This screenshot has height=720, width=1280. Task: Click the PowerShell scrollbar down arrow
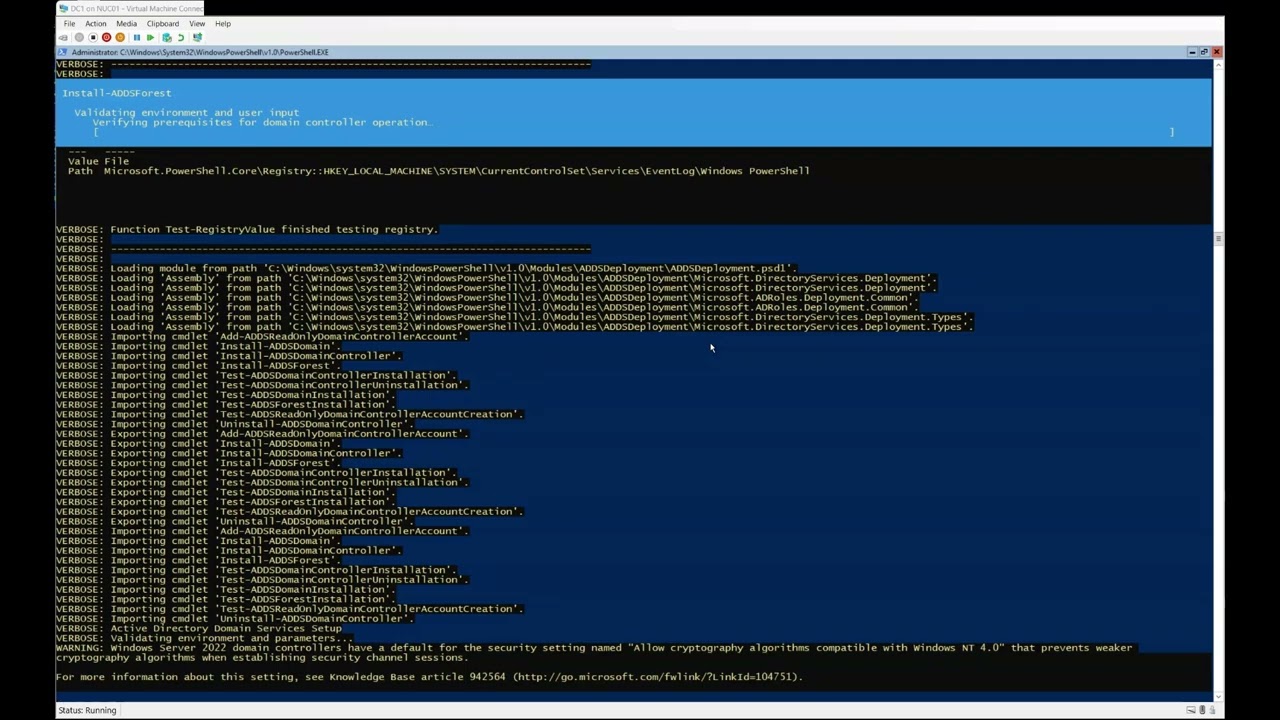point(1217,695)
